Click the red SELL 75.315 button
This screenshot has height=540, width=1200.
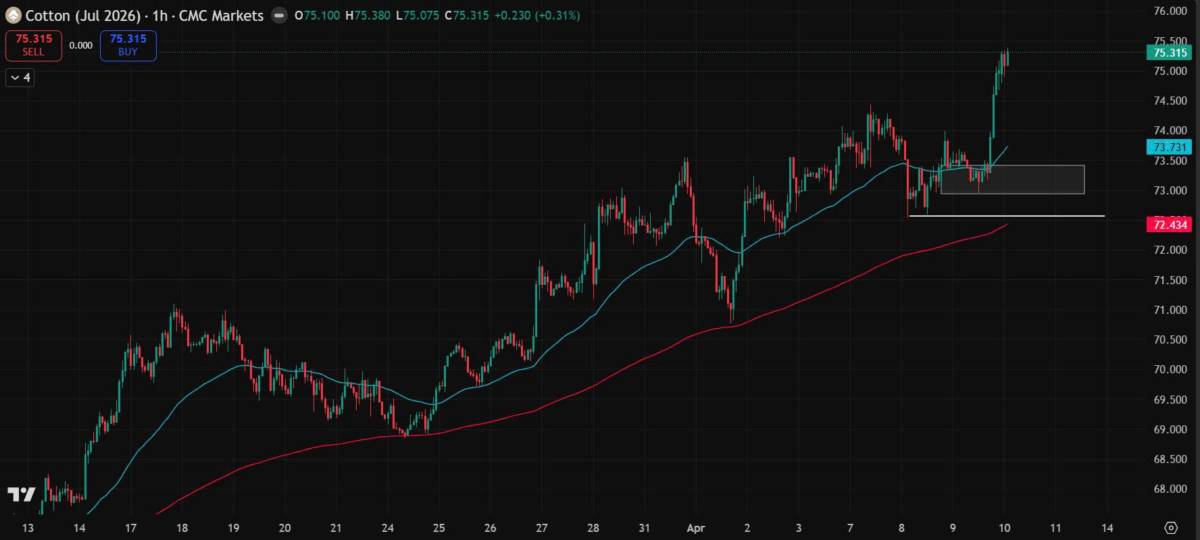click(33, 45)
